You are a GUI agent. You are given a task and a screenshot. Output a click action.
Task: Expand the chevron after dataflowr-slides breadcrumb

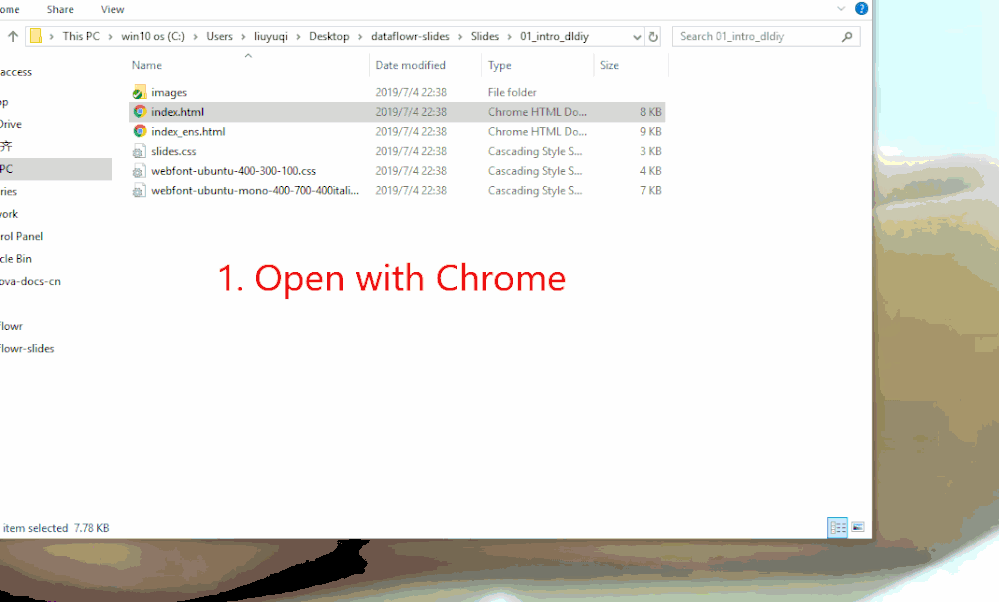460,37
